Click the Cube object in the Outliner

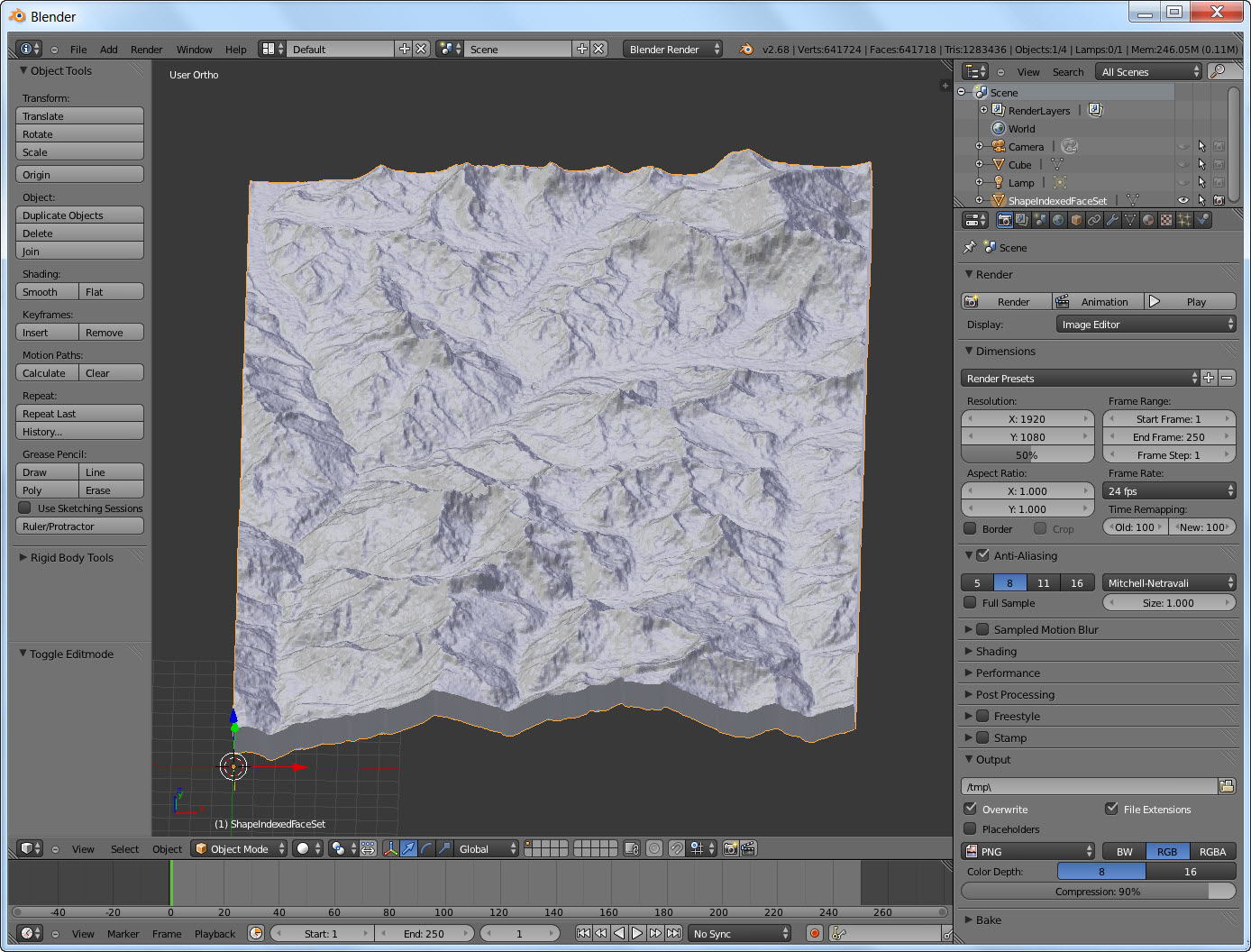tap(1021, 164)
